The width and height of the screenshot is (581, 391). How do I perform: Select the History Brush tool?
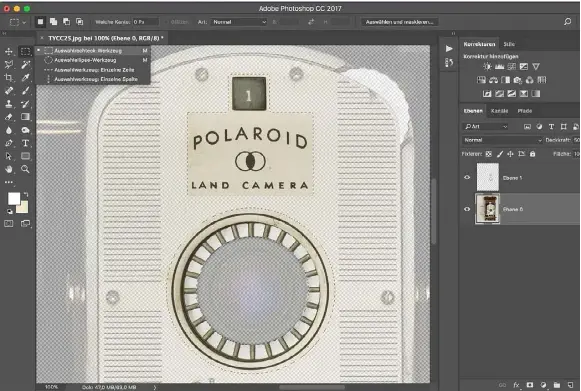[25, 104]
